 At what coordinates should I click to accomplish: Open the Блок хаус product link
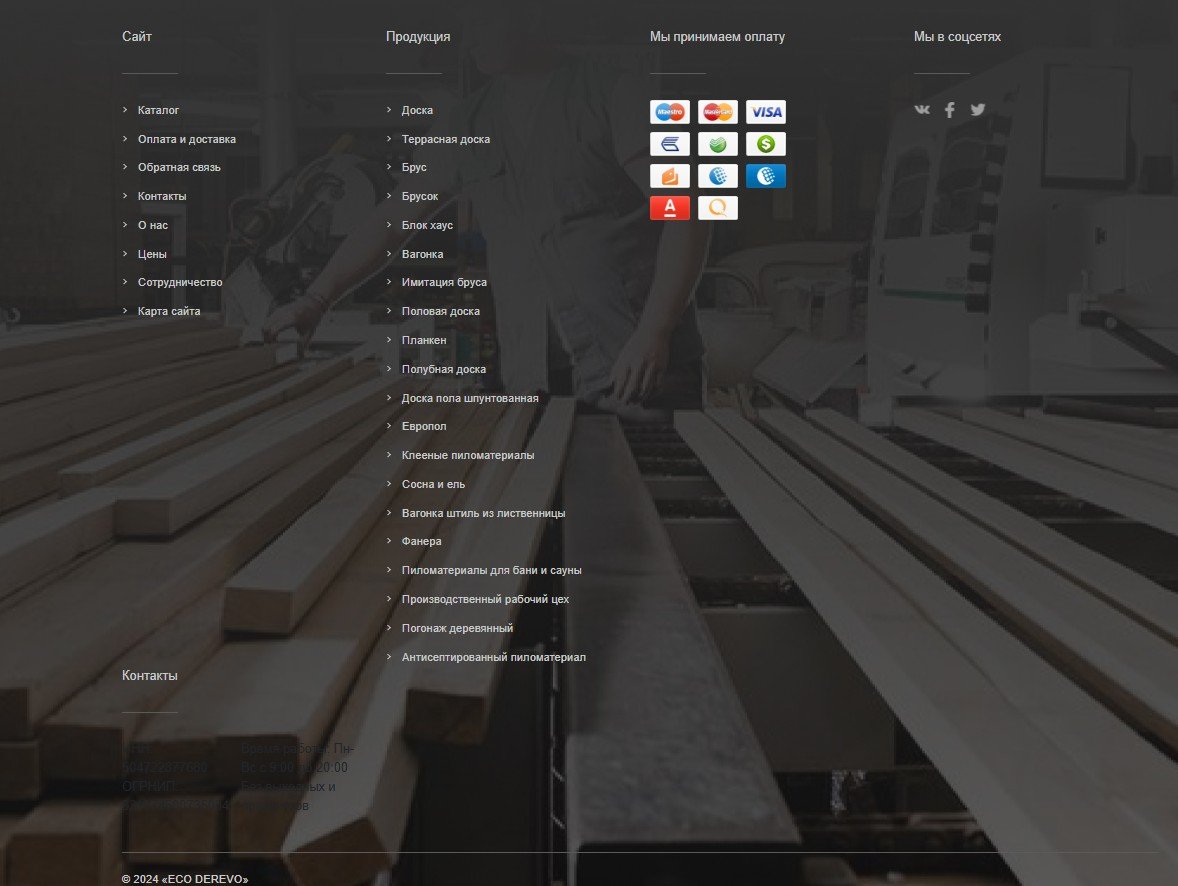pyautogui.click(x=427, y=225)
